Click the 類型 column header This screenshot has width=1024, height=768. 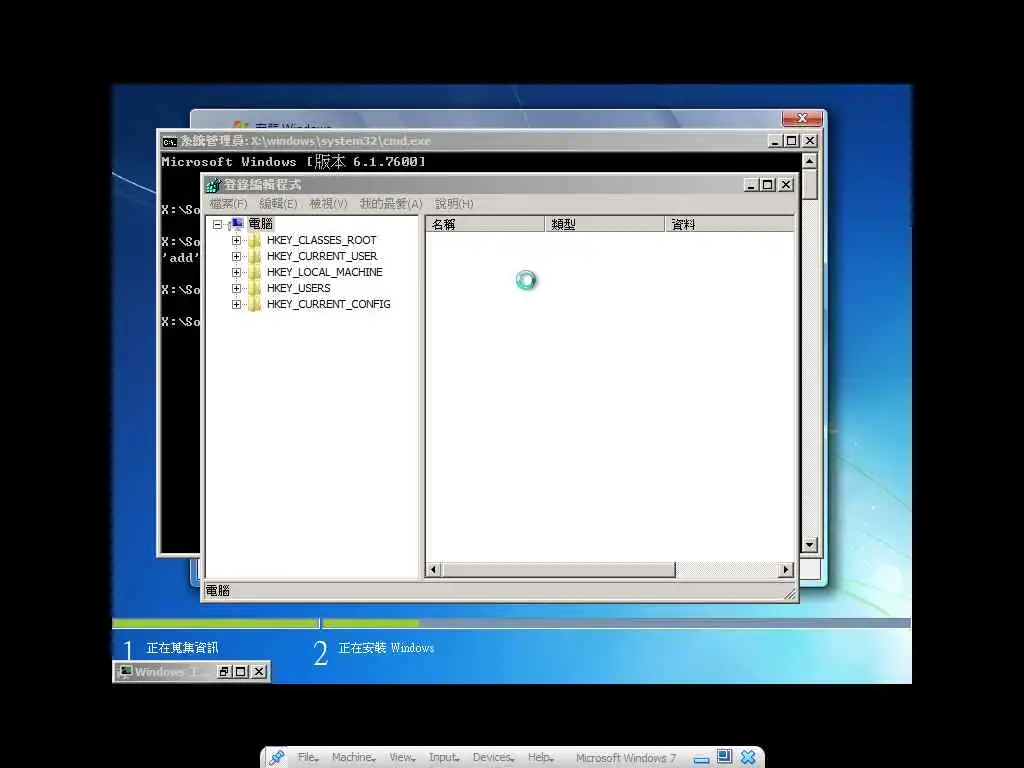pyautogui.click(x=605, y=225)
